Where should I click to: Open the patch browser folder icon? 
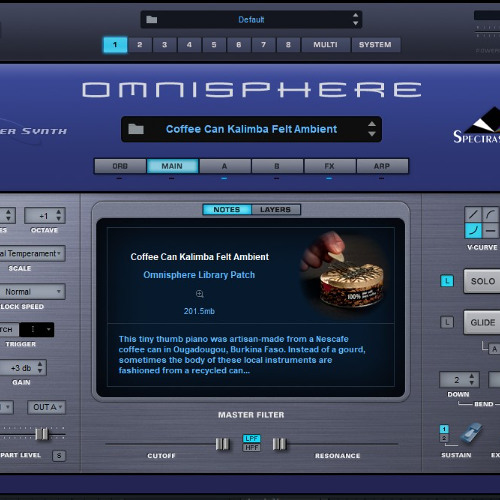pos(136,129)
